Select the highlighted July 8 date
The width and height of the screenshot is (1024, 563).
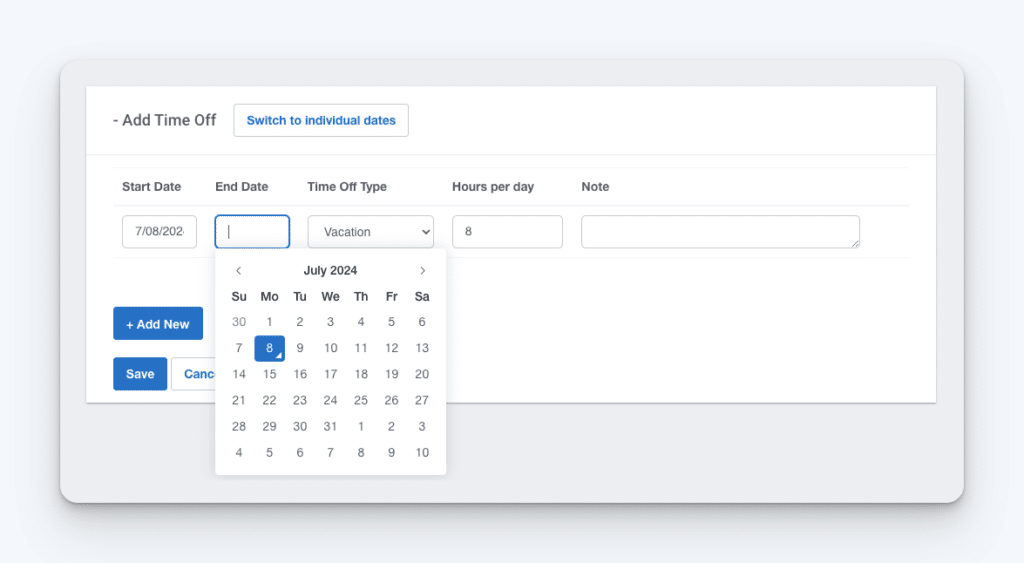269,348
